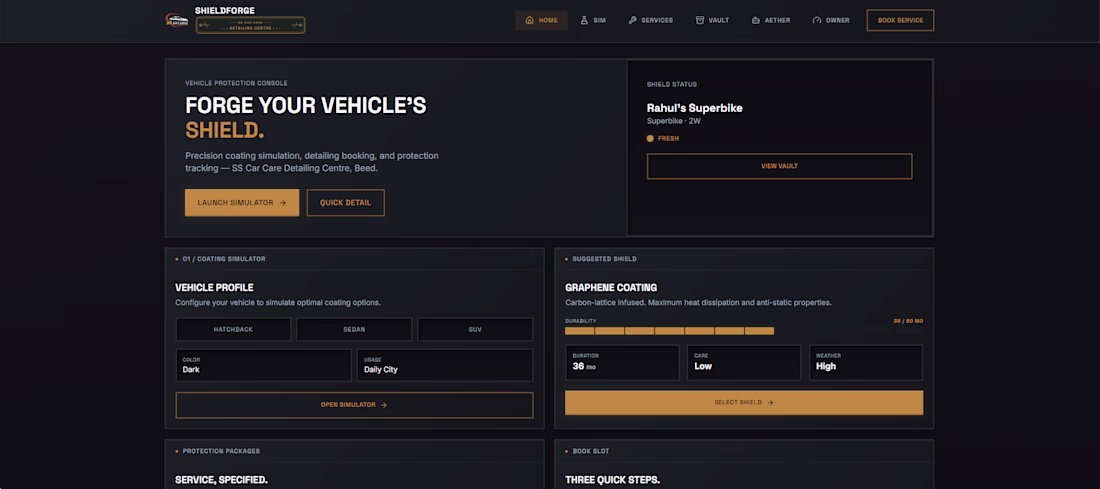Click the Open Simulator button

[354, 405]
